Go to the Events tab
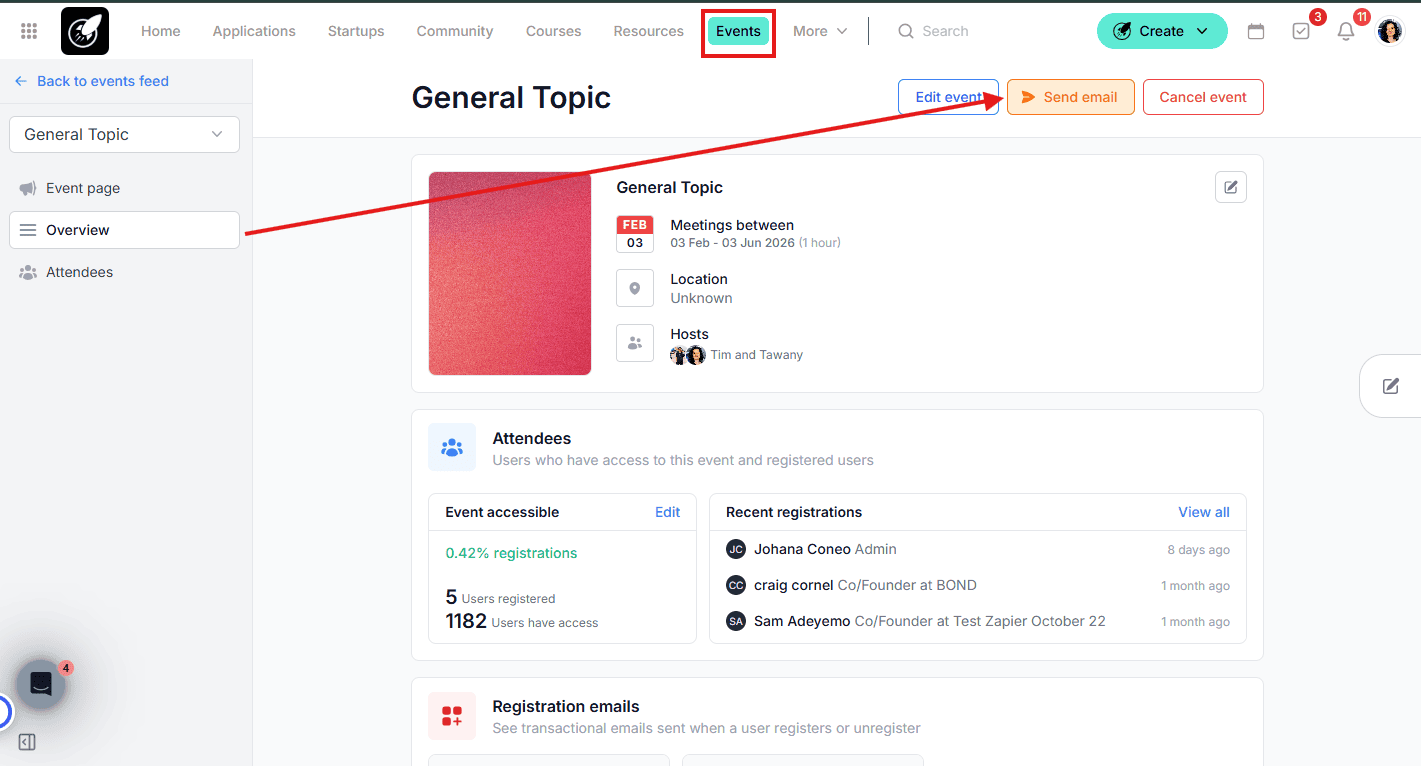Viewport: 1421px width, 766px height. pyautogui.click(x=738, y=31)
